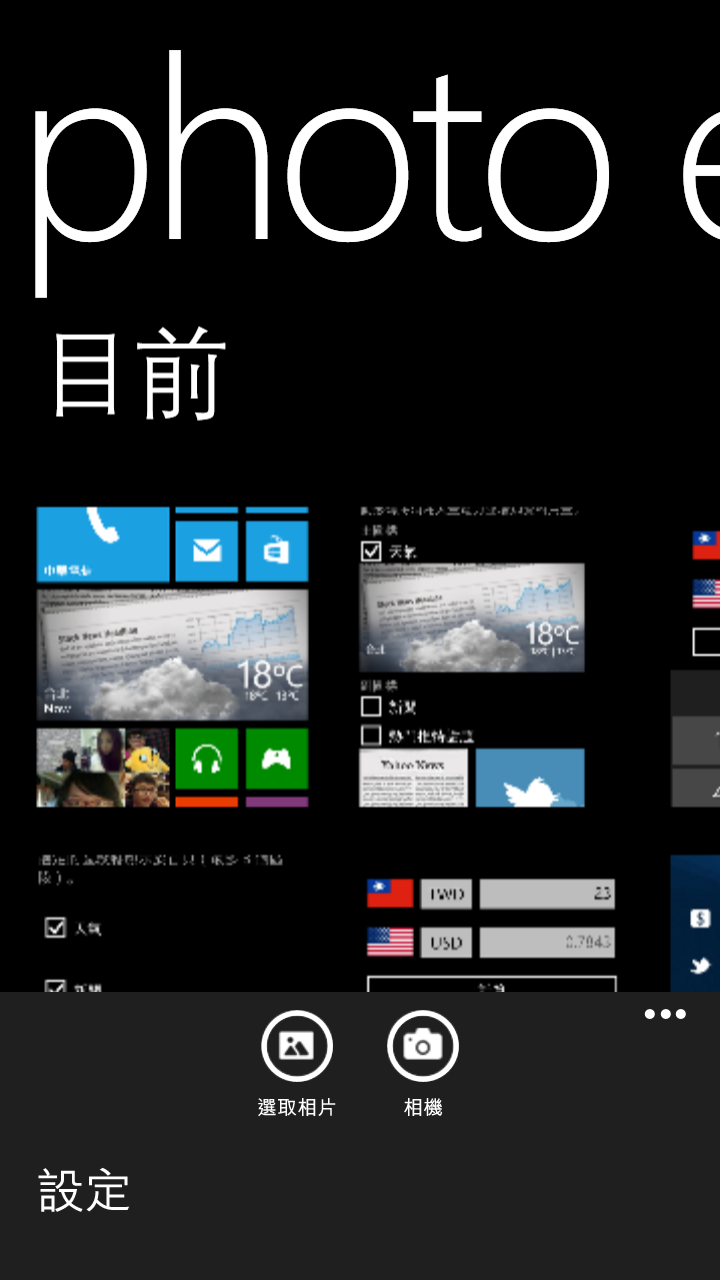Tap the "photo" app title text
Screen dimensions: 720x1280
(x=321, y=173)
